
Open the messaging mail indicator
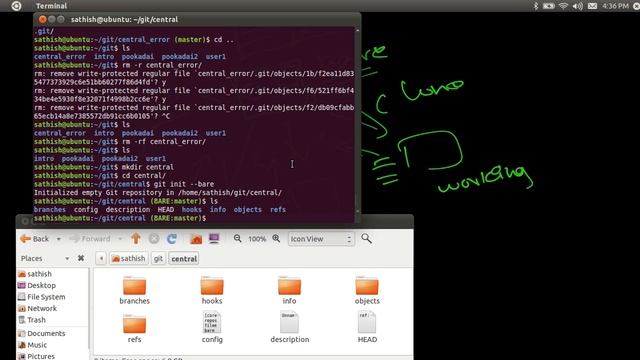593,6
